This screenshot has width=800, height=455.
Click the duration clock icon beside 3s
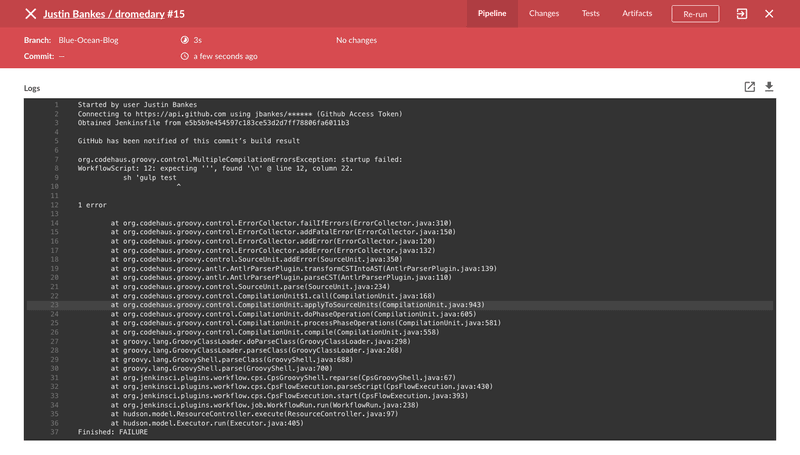coord(185,40)
